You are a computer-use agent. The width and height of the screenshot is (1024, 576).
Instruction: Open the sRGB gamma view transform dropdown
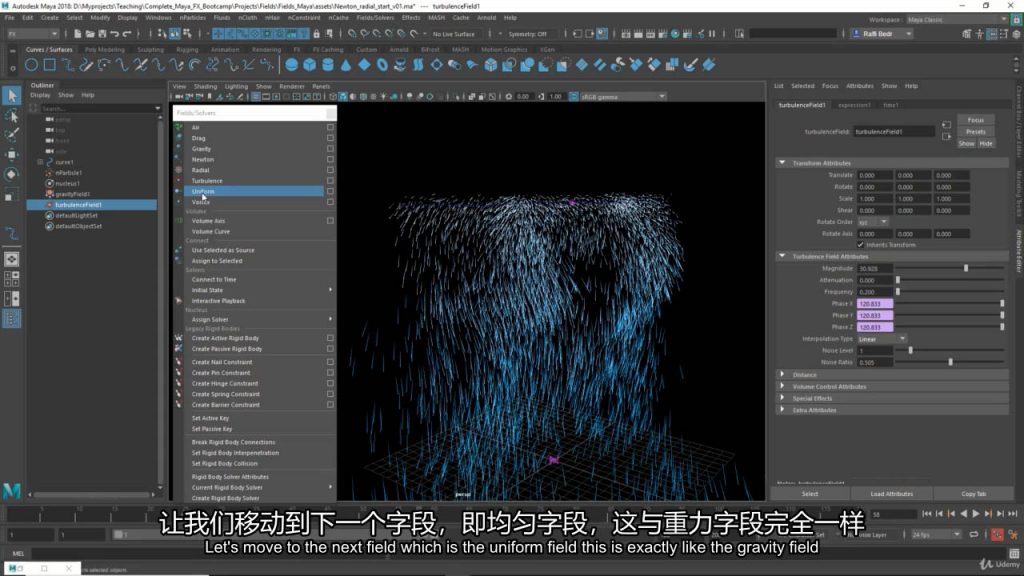click(x=622, y=97)
